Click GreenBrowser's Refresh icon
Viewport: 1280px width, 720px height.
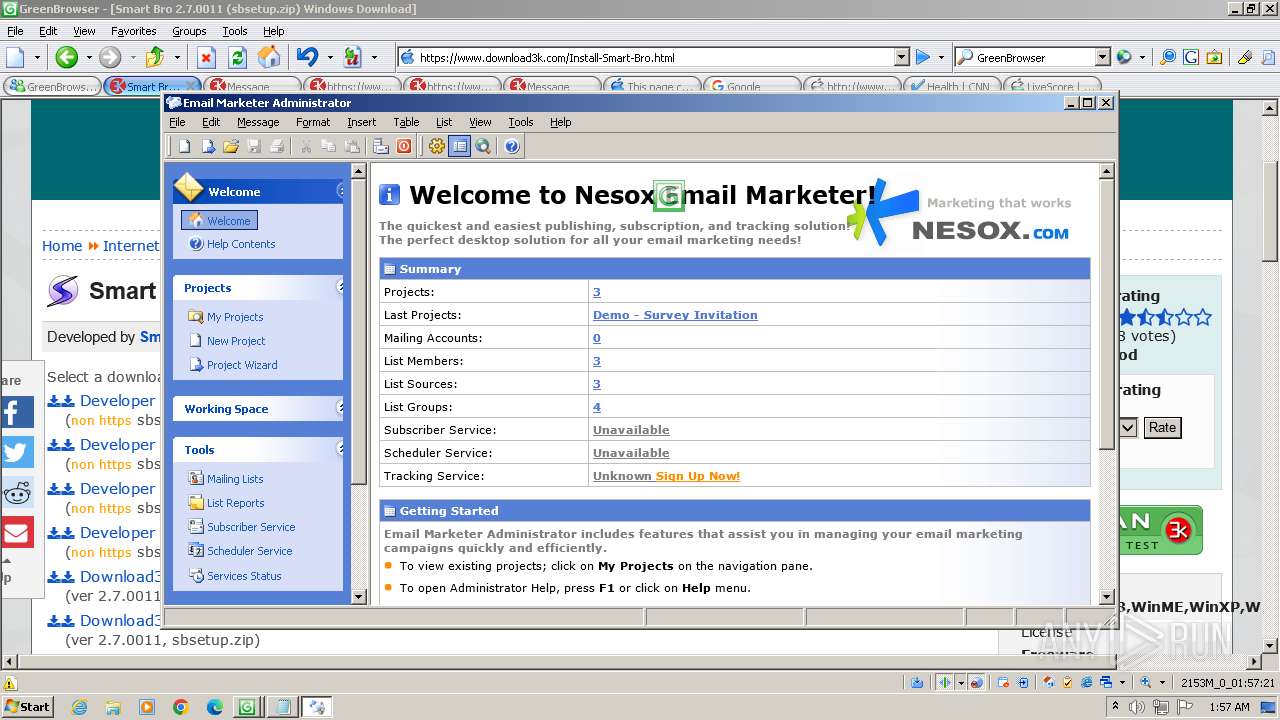(238, 57)
